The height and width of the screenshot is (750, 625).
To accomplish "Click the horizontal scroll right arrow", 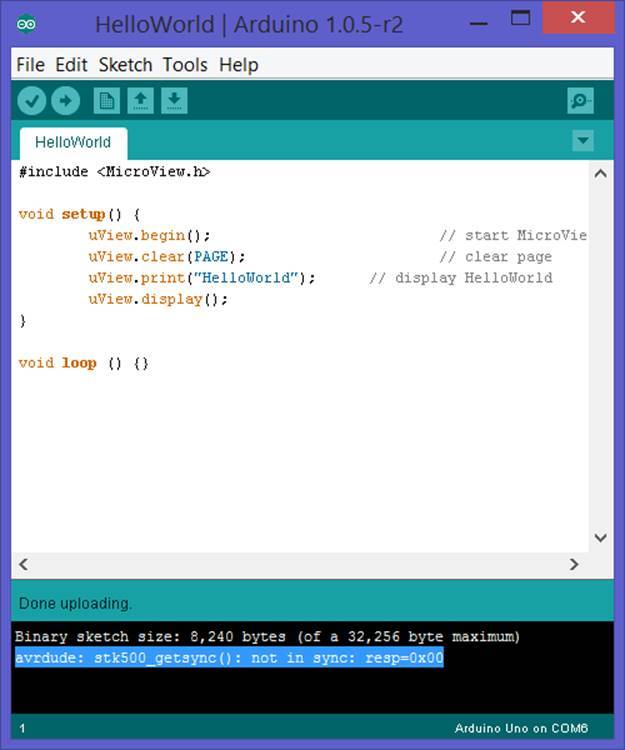I will pyautogui.click(x=574, y=564).
